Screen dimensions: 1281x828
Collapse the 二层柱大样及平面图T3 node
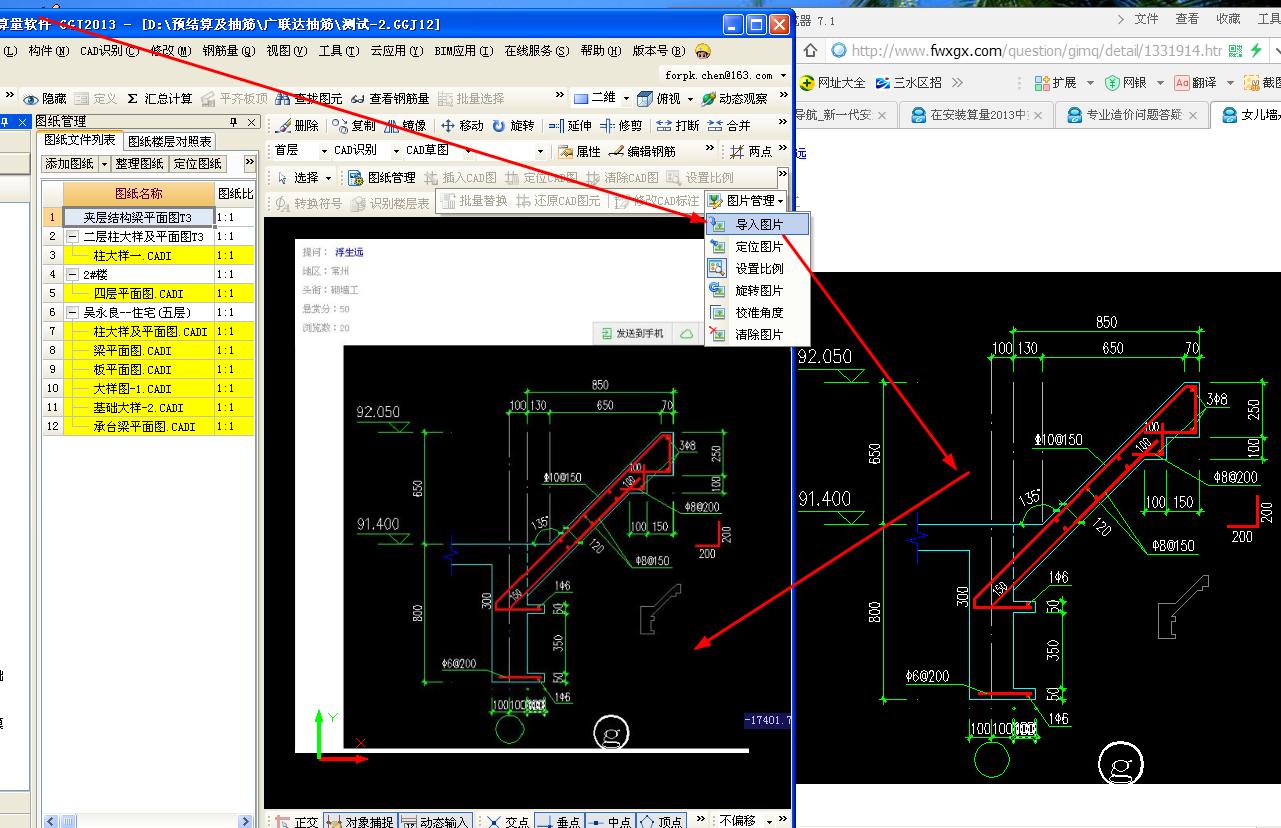(73, 237)
